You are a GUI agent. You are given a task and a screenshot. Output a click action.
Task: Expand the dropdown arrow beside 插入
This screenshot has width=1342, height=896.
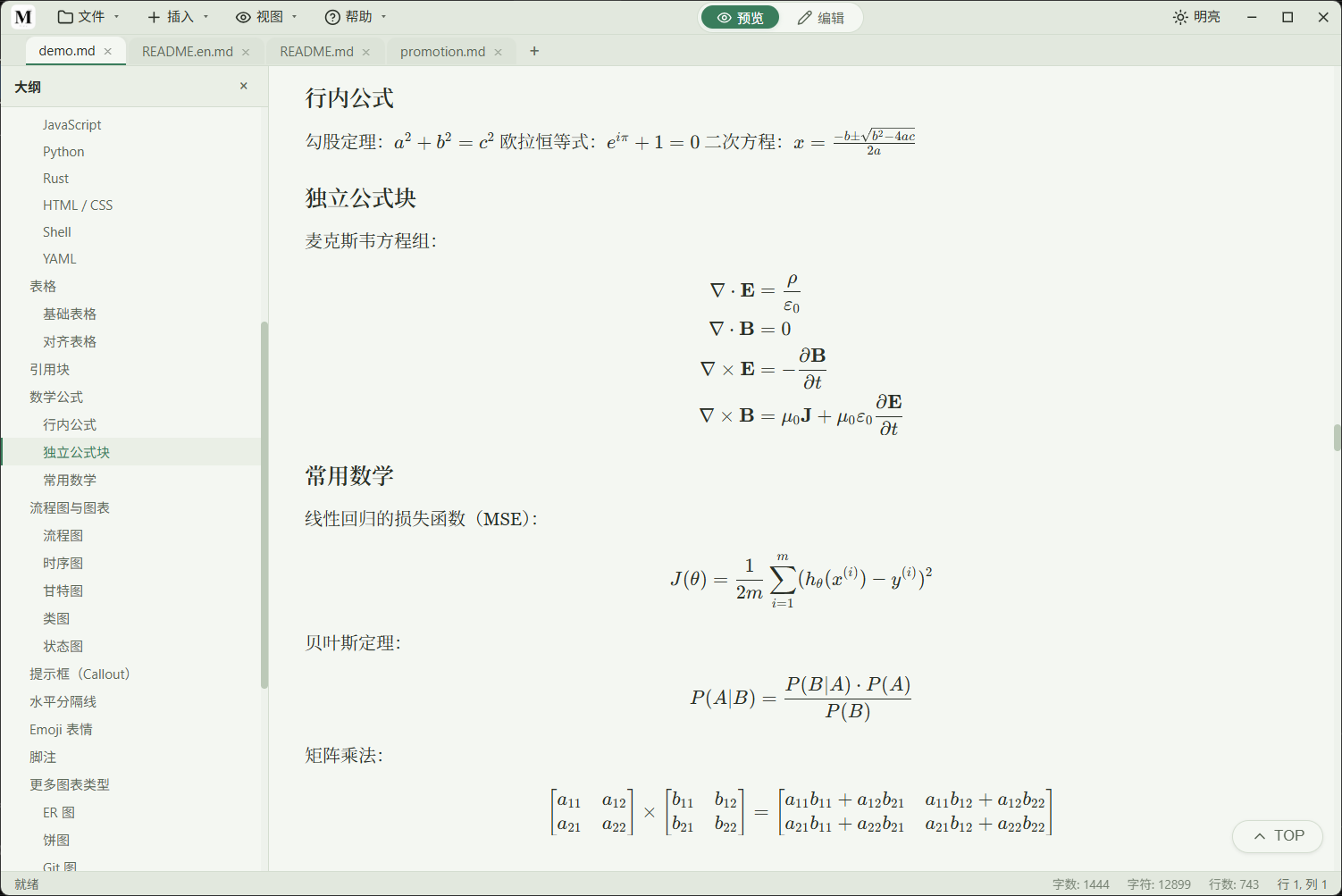[205, 17]
